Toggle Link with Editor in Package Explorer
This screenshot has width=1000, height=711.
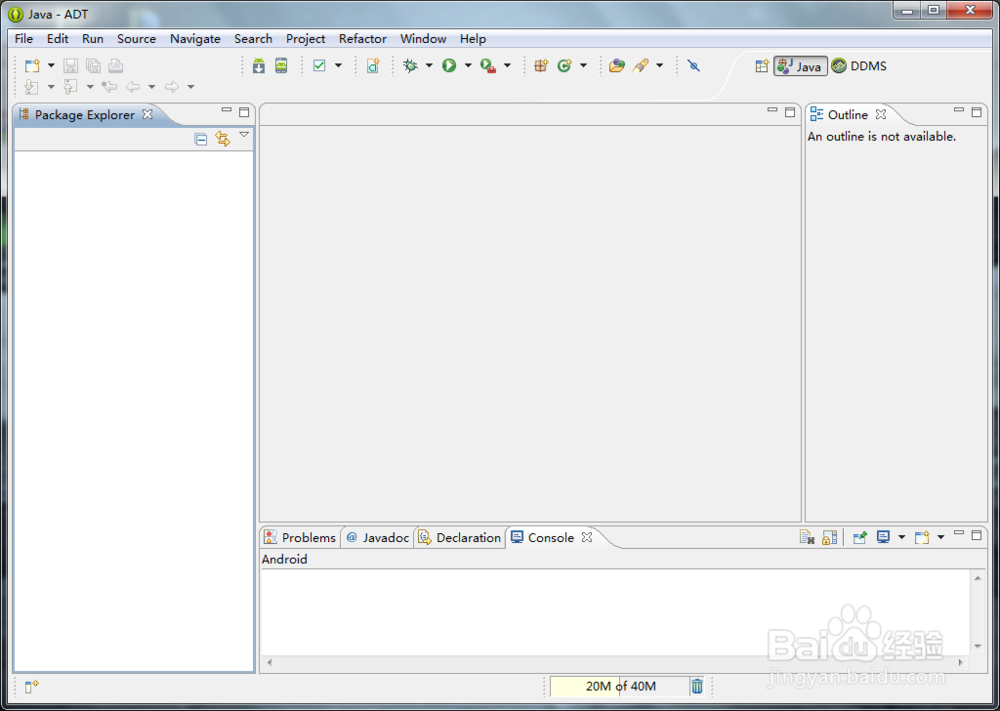[223, 138]
